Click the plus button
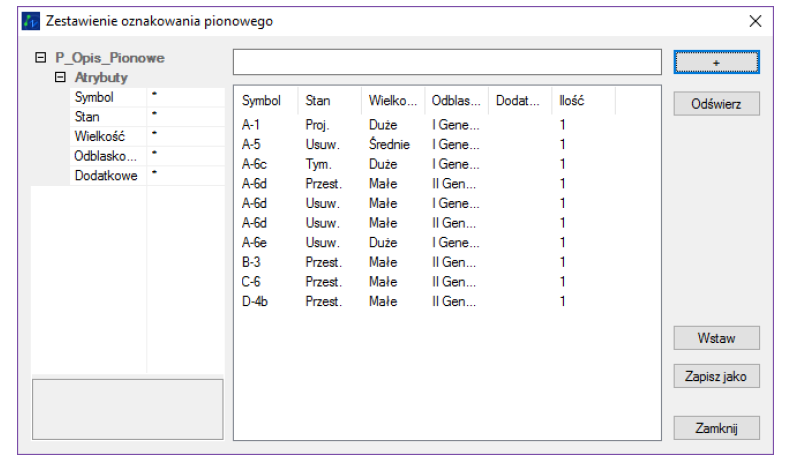This screenshot has height=476, width=787. [x=716, y=62]
